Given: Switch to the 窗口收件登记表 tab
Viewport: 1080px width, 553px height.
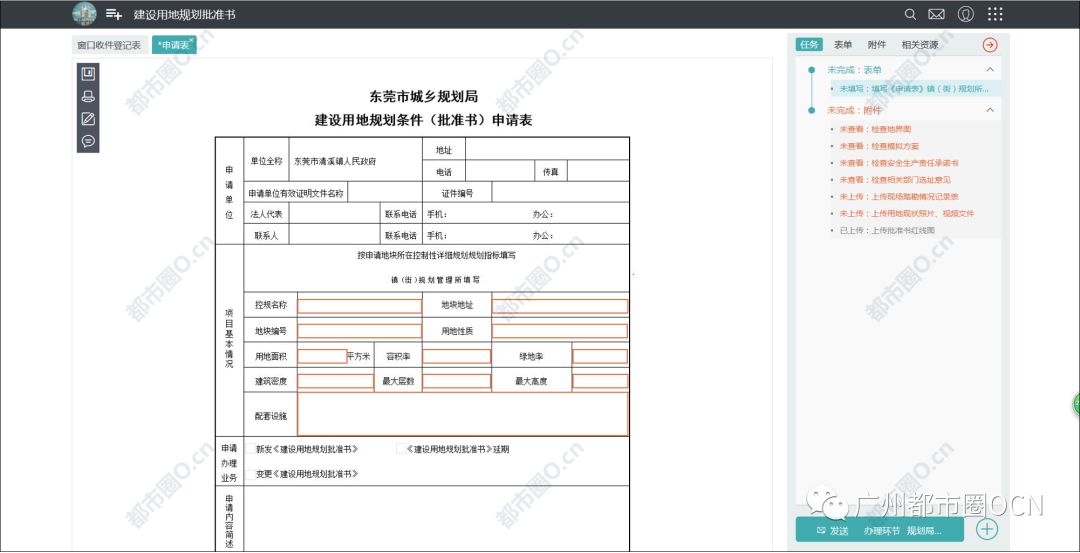Looking at the screenshot, I should pyautogui.click(x=110, y=45).
